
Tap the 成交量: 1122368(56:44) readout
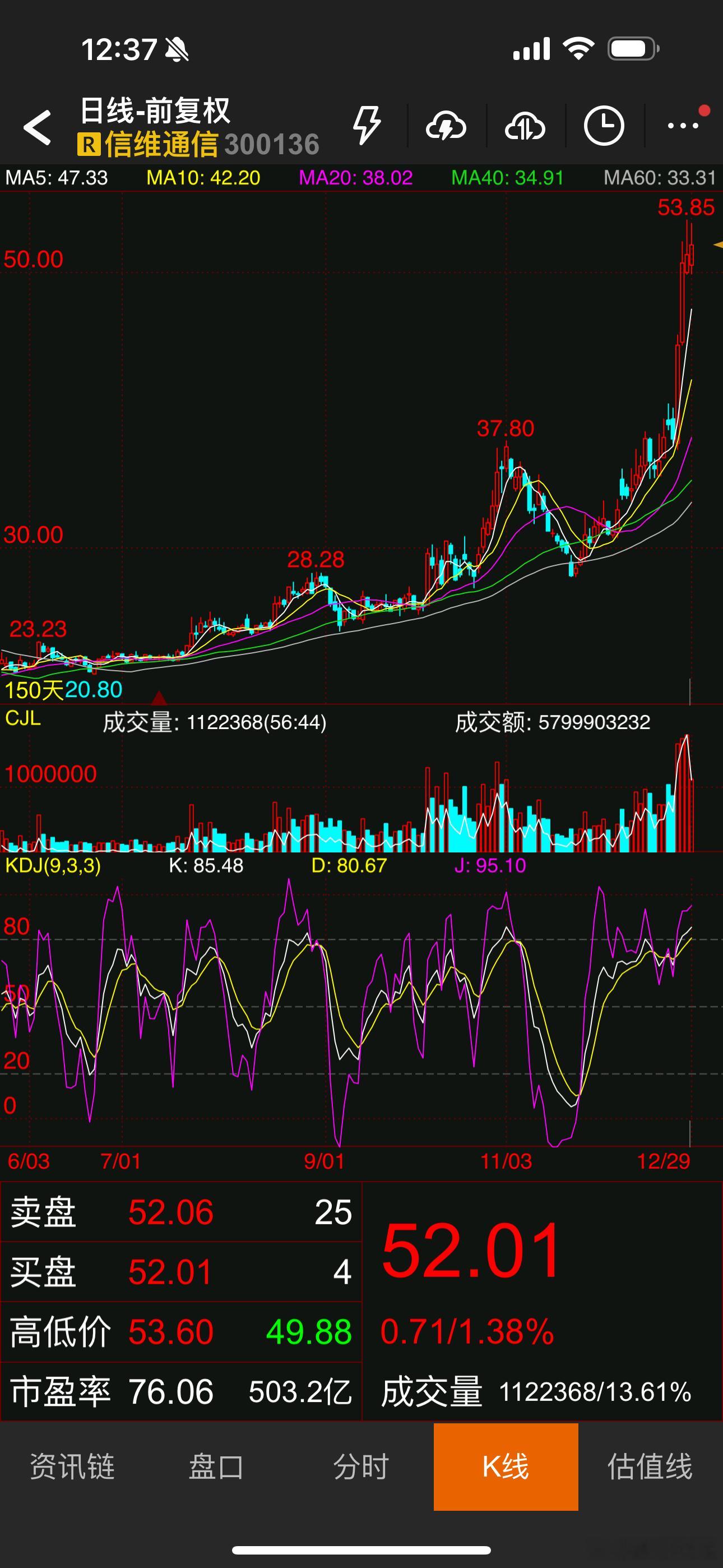[214, 722]
